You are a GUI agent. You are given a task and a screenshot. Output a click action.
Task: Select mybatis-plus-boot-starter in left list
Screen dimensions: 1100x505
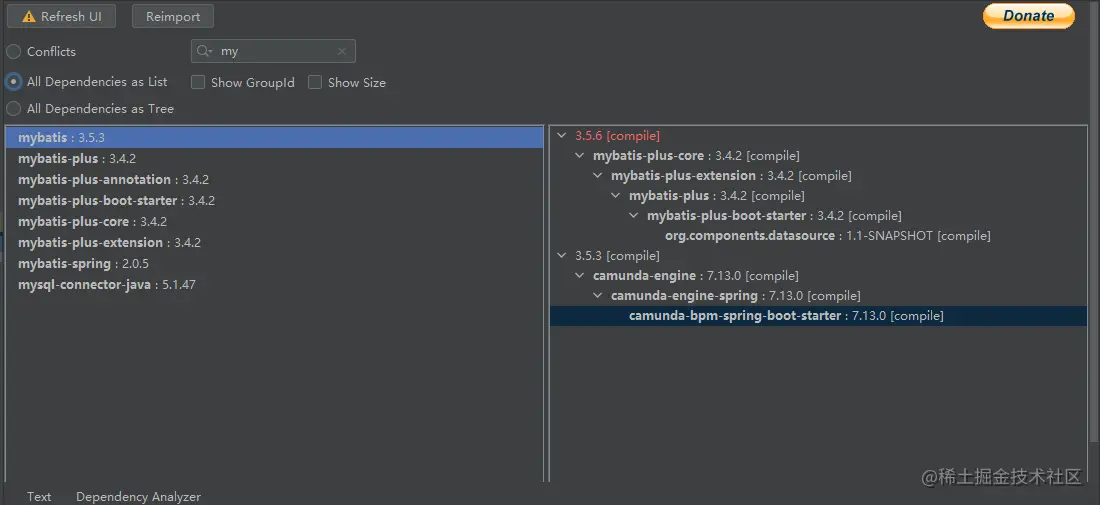[274, 201]
